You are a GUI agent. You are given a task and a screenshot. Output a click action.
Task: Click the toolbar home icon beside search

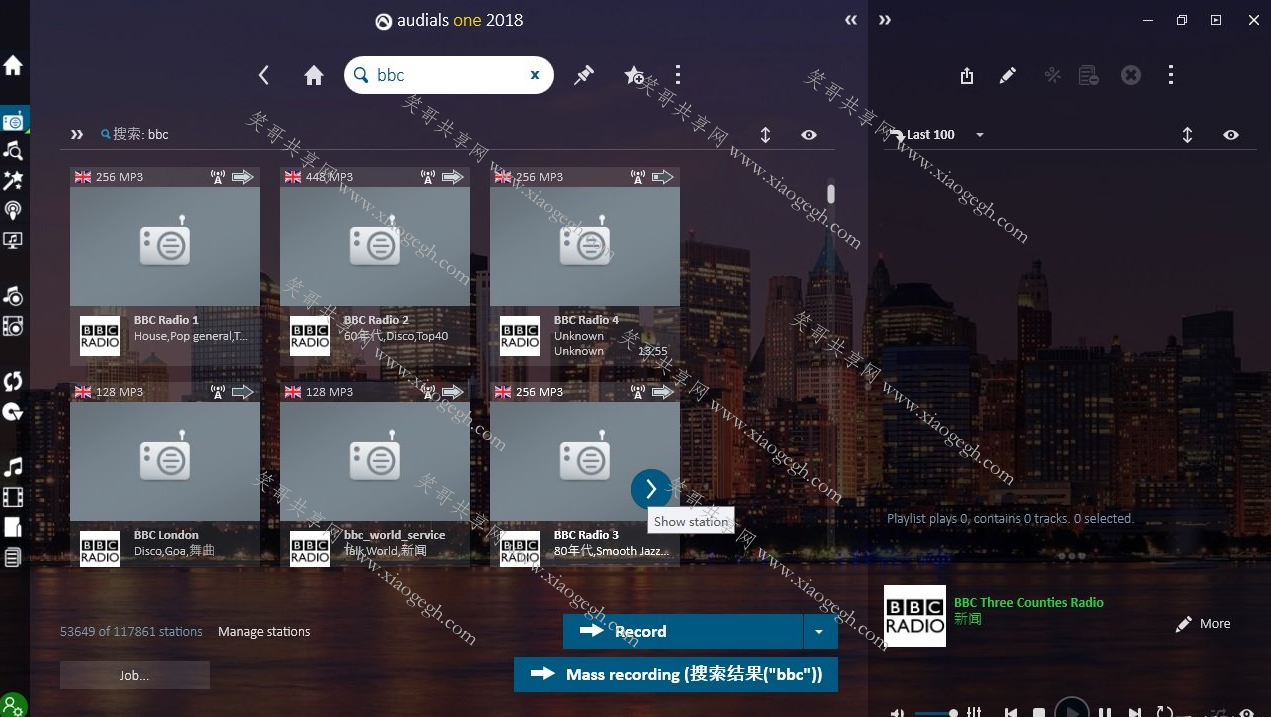click(314, 75)
